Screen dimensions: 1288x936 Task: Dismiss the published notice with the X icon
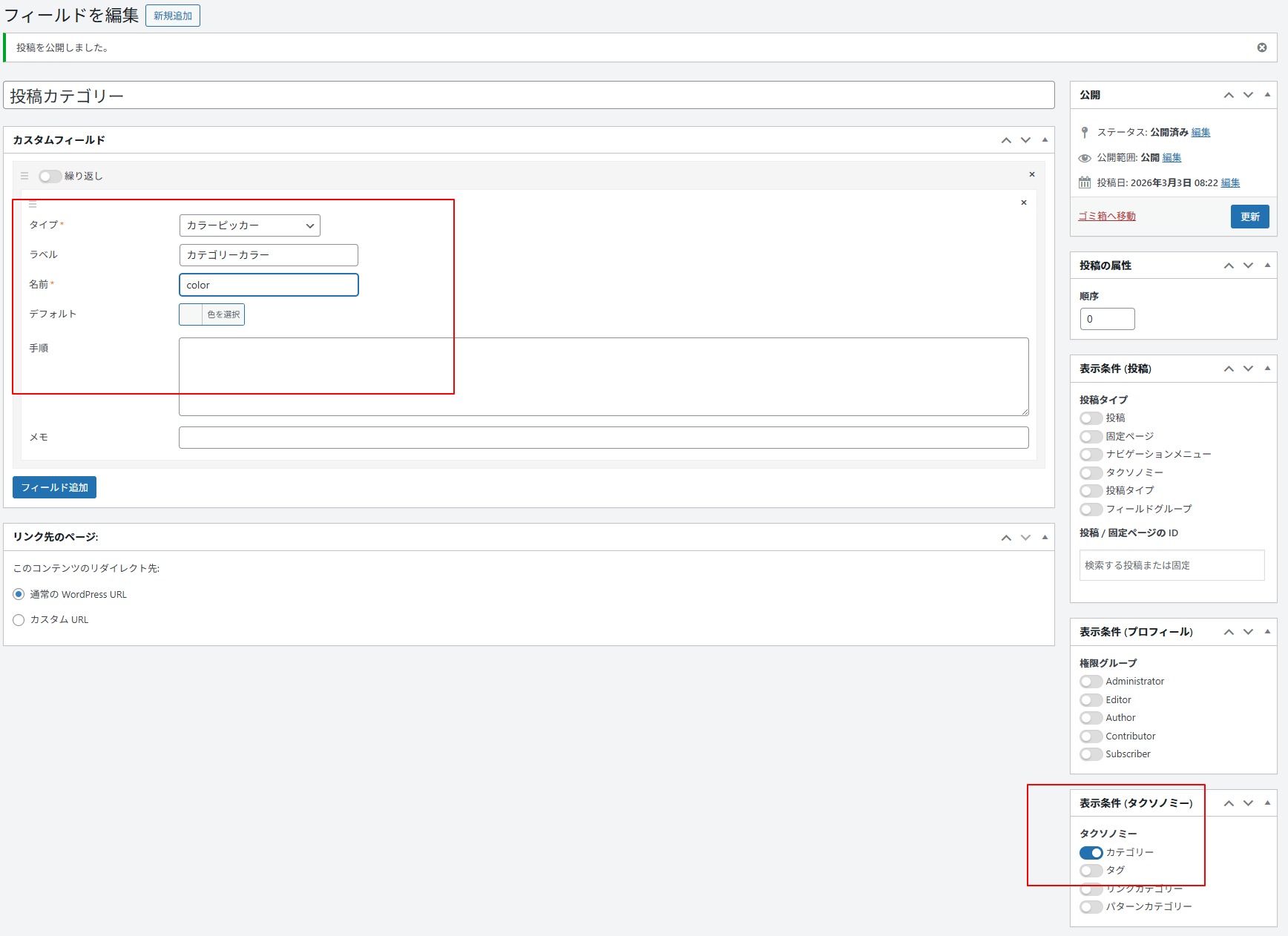(x=1261, y=47)
